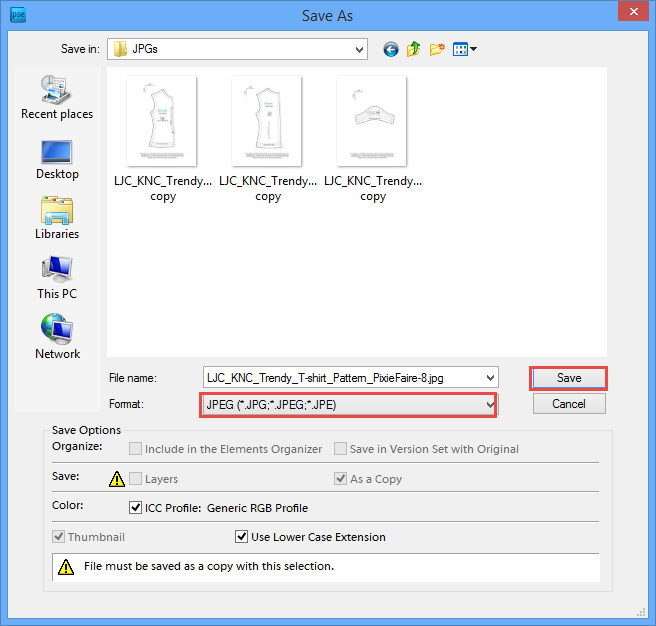Expand the Save in folder dropdown
Image resolution: width=656 pixels, height=626 pixels.
click(359, 49)
